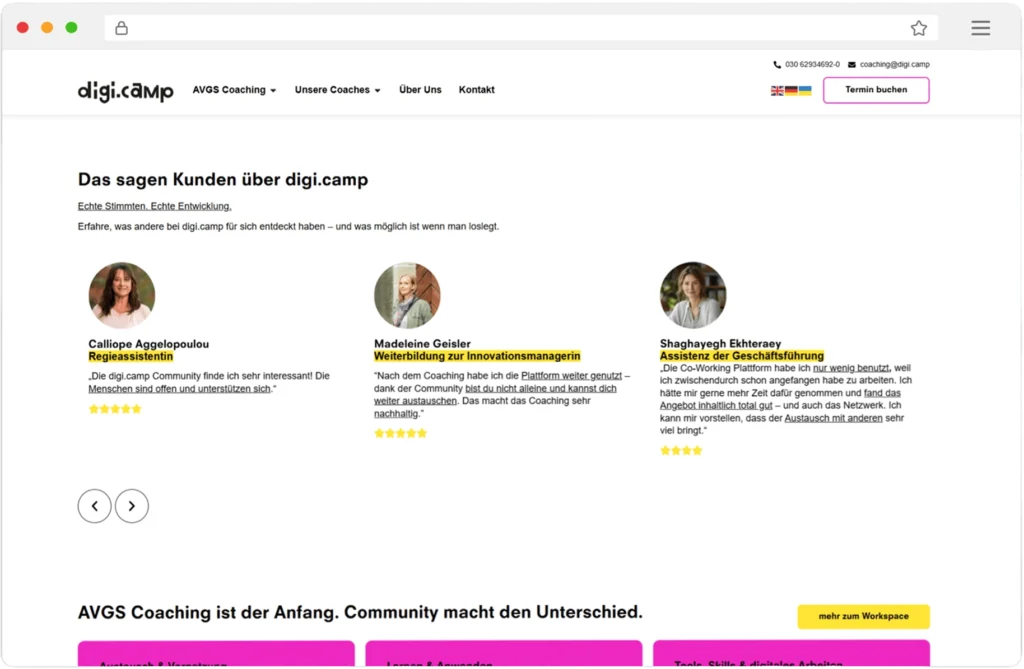
Task: Click the 'AVGS Coaching ist der Anfang' heading
Action: [360, 612]
